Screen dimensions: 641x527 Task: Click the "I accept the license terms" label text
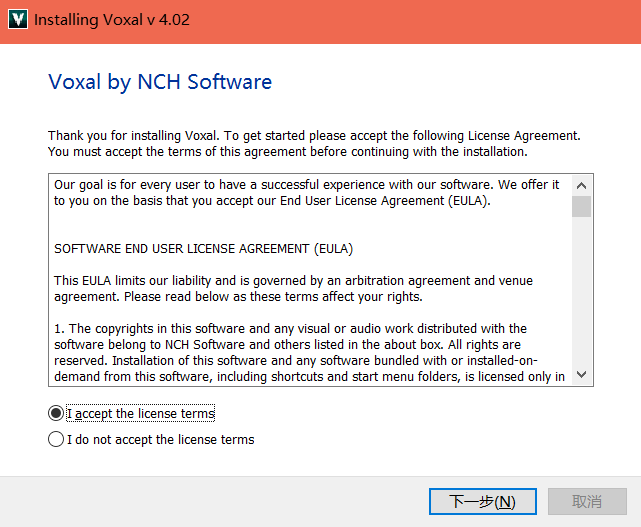[141, 414]
